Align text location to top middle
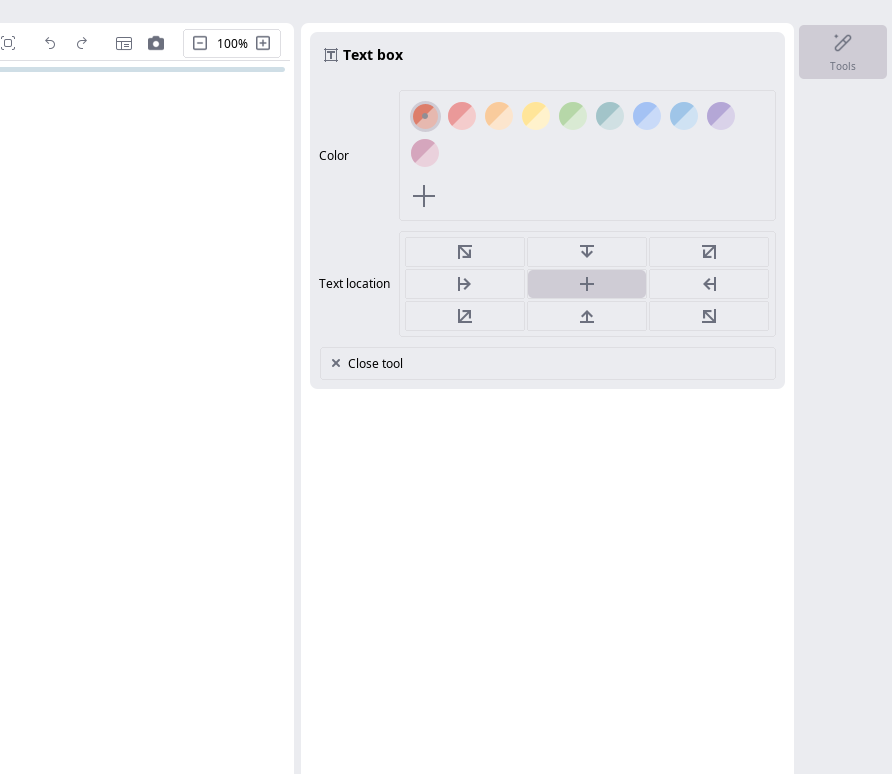This screenshot has width=892, height=774. [587, 252]
